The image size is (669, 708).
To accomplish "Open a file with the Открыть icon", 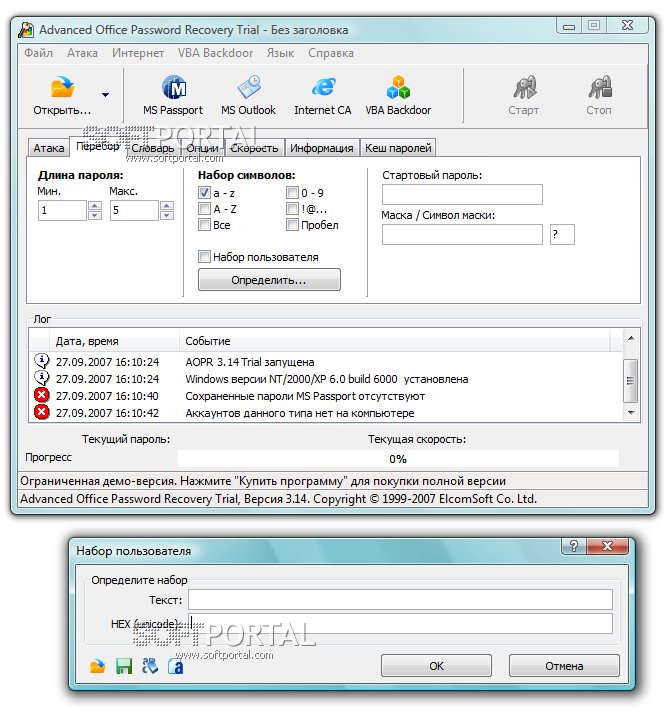I will point(62,87).
